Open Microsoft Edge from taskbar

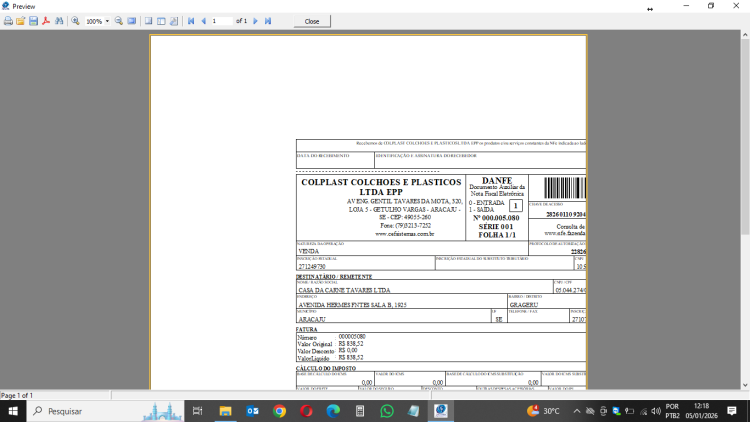click(x=333, y=411)
